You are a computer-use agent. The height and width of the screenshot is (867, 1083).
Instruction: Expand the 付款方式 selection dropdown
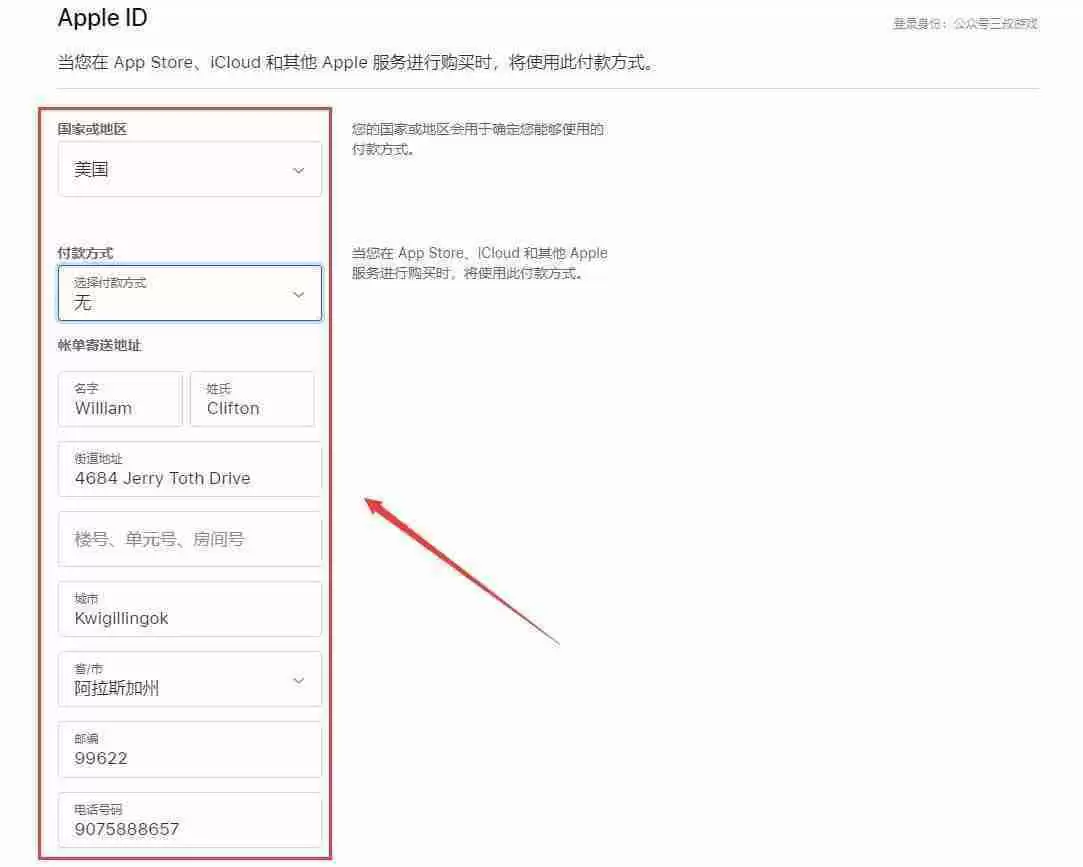coord(189,293)
